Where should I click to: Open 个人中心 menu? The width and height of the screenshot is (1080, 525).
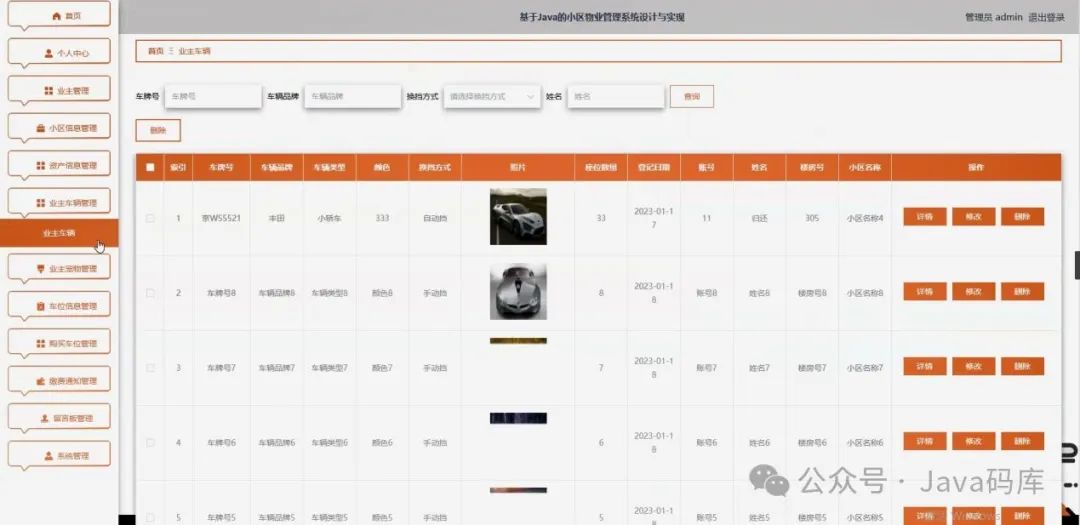[x=59, y=53]
